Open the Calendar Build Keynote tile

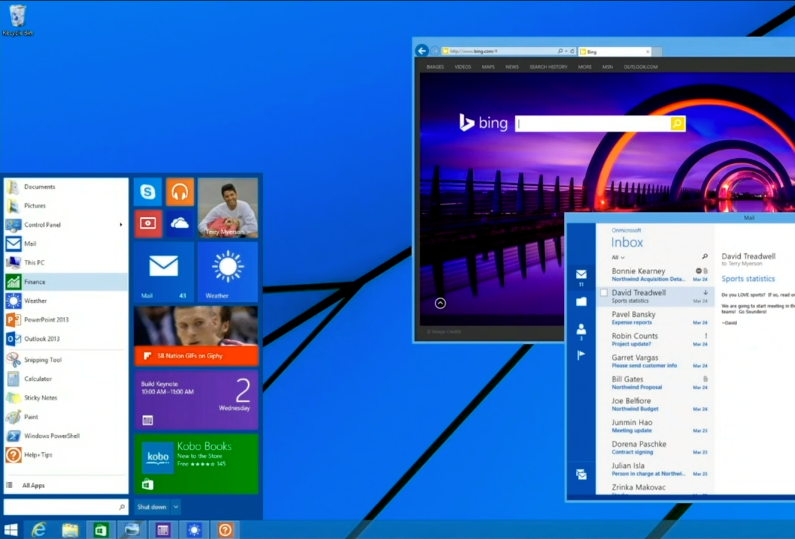tap(196, 400)
